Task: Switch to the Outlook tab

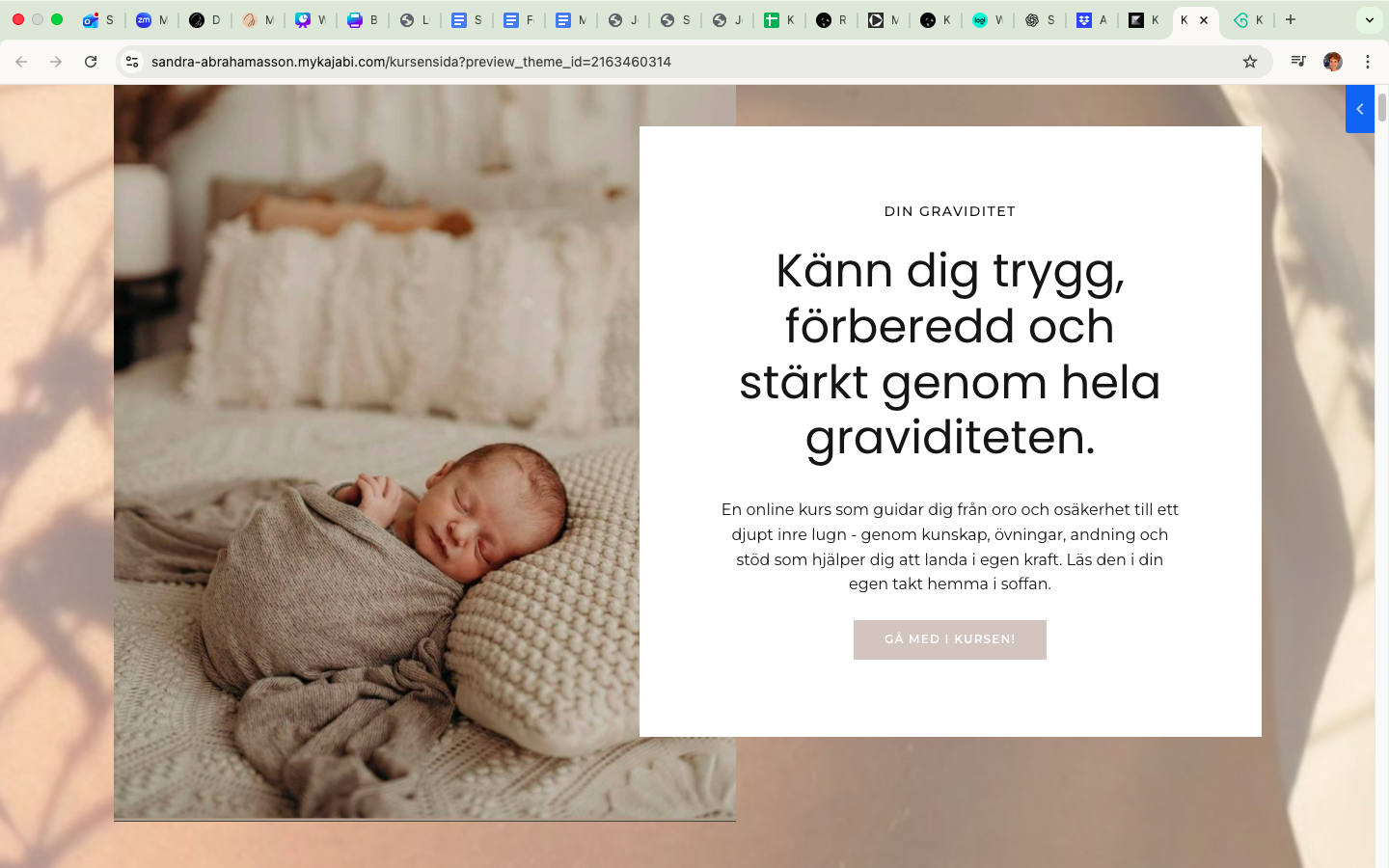Action: [98, 19]
